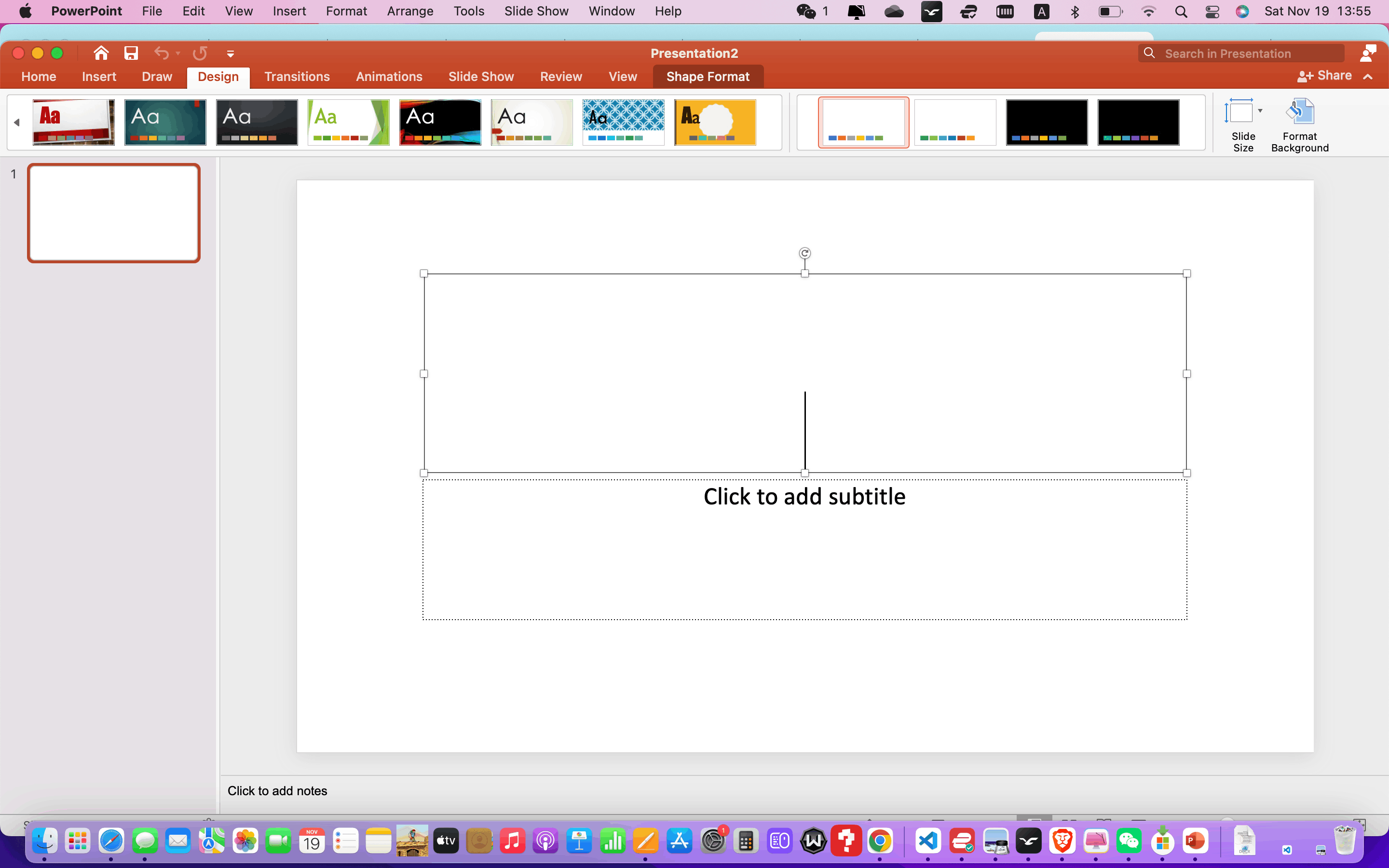This screenshot has width=1389, height=868.
Task: Apply the black with colorful streak theme
Action: tap(440, 122)
